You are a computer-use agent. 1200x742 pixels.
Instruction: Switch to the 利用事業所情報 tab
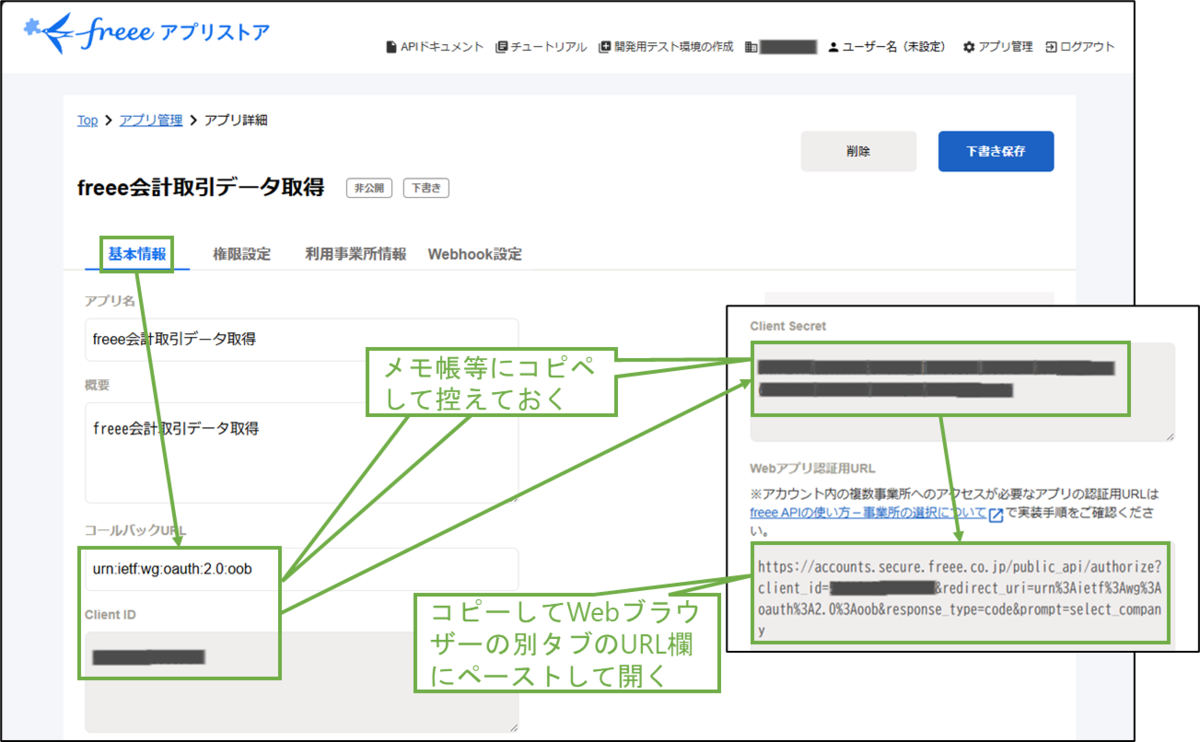tap(356, 254)
